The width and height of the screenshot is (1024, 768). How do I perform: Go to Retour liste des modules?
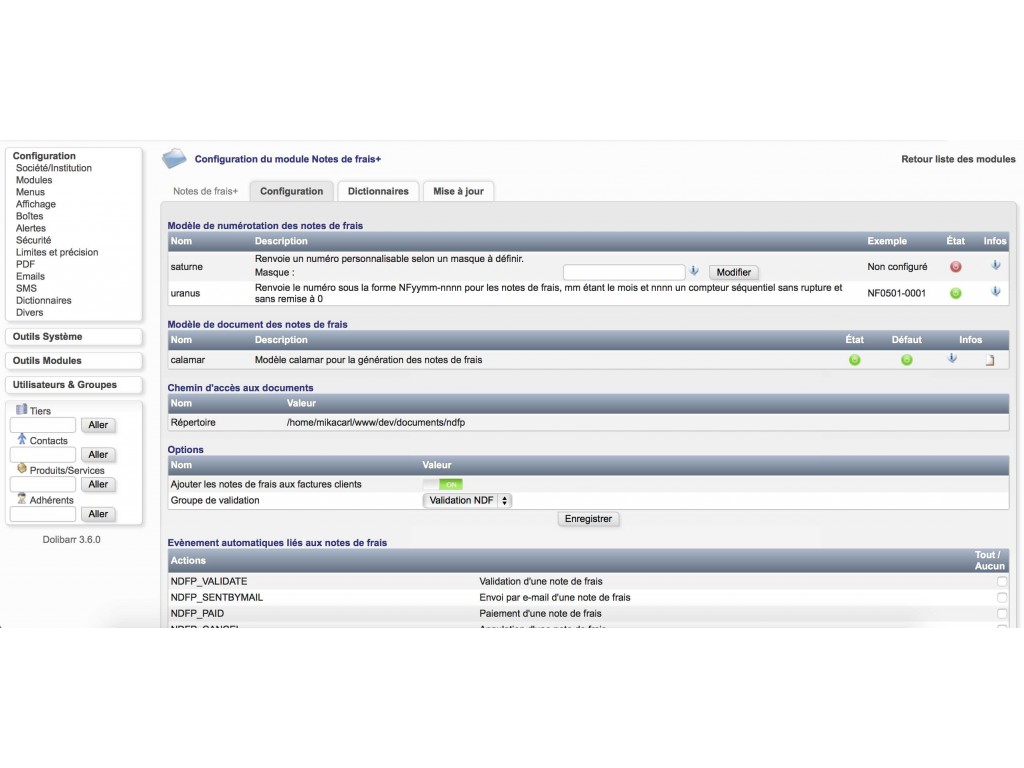coord(958,159)
